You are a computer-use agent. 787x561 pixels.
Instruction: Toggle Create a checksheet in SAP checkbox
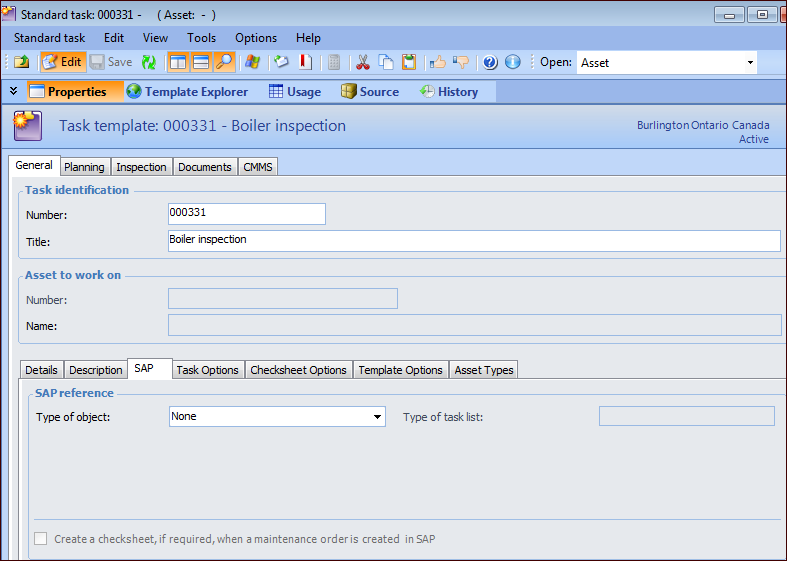pyautogui.click(x=41, y=539)
